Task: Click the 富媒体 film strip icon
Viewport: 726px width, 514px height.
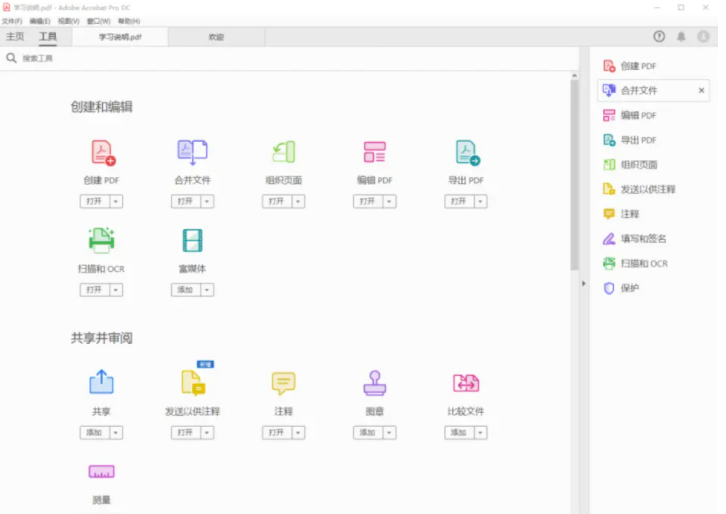Action: click(x=193, y=240)
